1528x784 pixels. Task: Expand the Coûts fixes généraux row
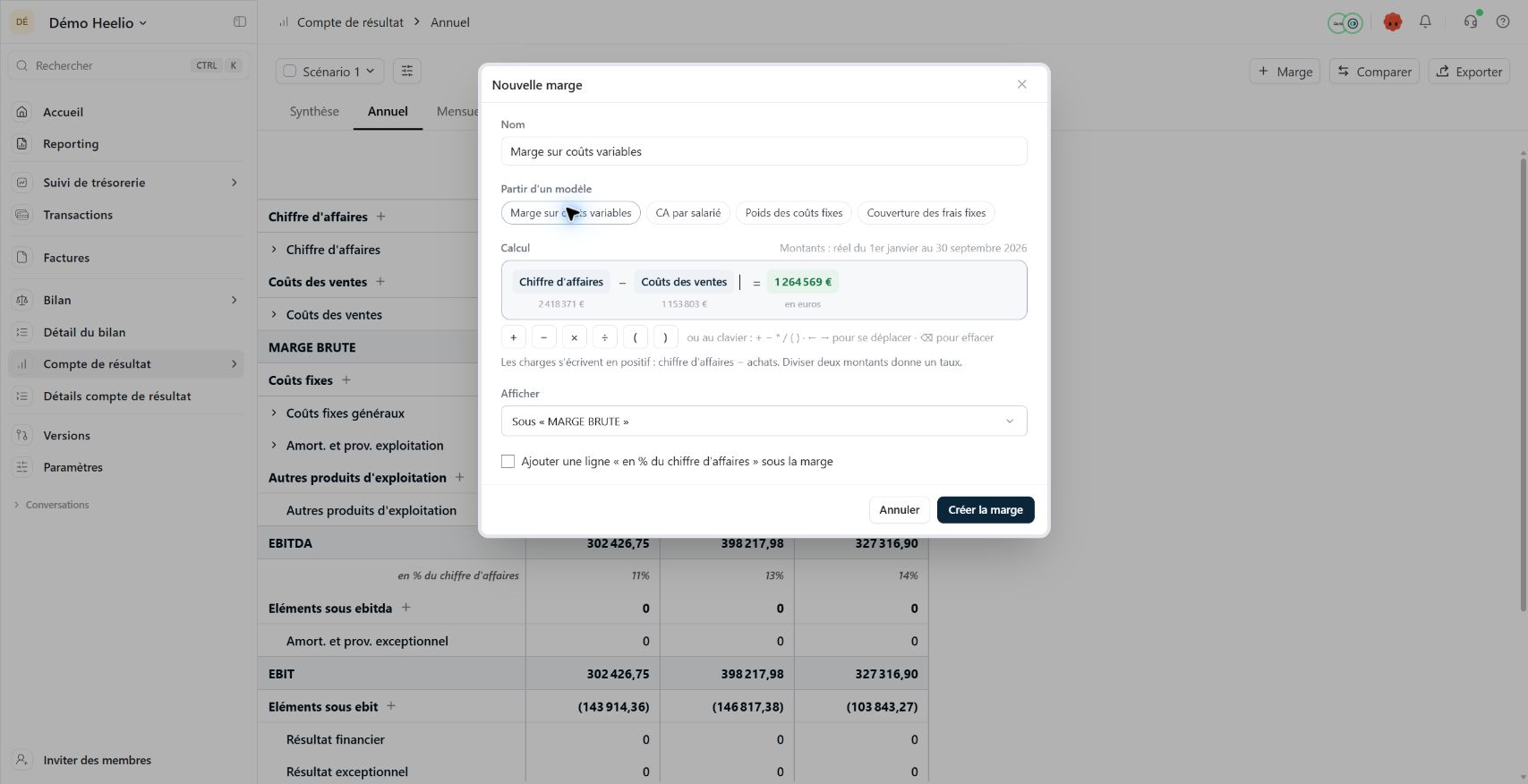click(274, 413)
